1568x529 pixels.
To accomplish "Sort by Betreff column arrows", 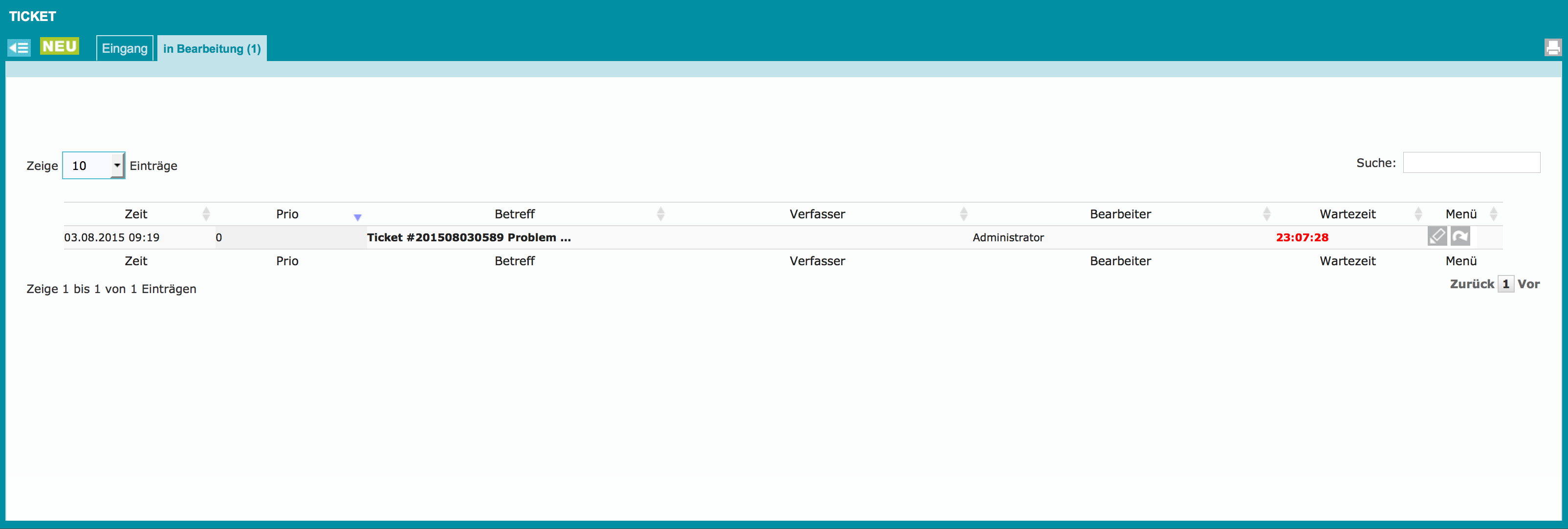I will tap(660, 214).
